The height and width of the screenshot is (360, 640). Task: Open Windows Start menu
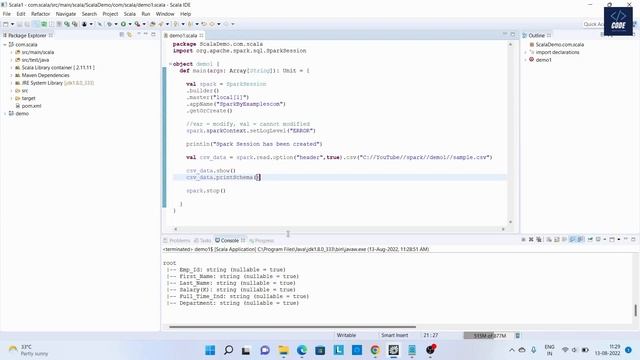[210, 350]
